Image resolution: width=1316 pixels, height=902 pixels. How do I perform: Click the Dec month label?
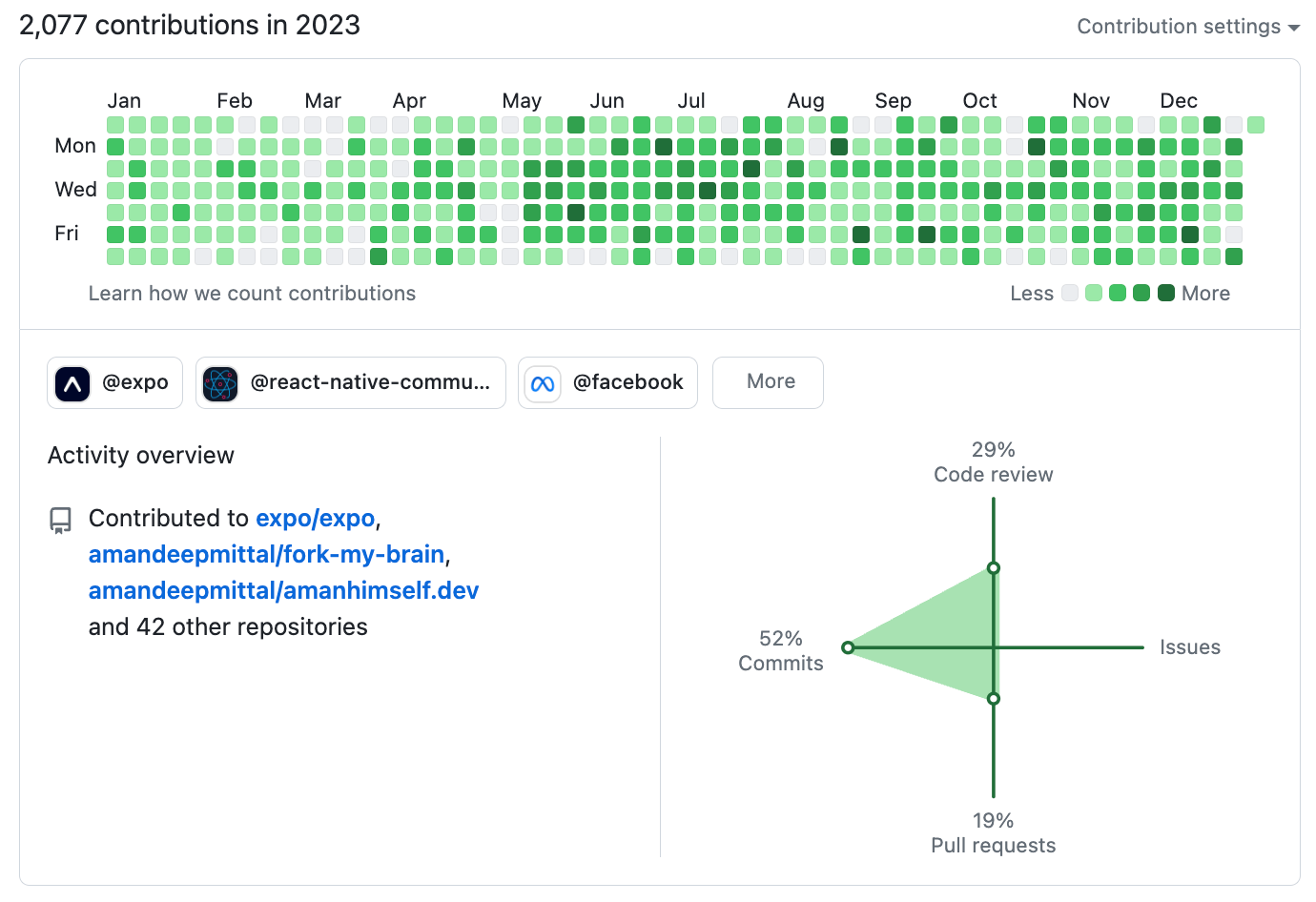pyautogui.click(x=1178, y=100)
